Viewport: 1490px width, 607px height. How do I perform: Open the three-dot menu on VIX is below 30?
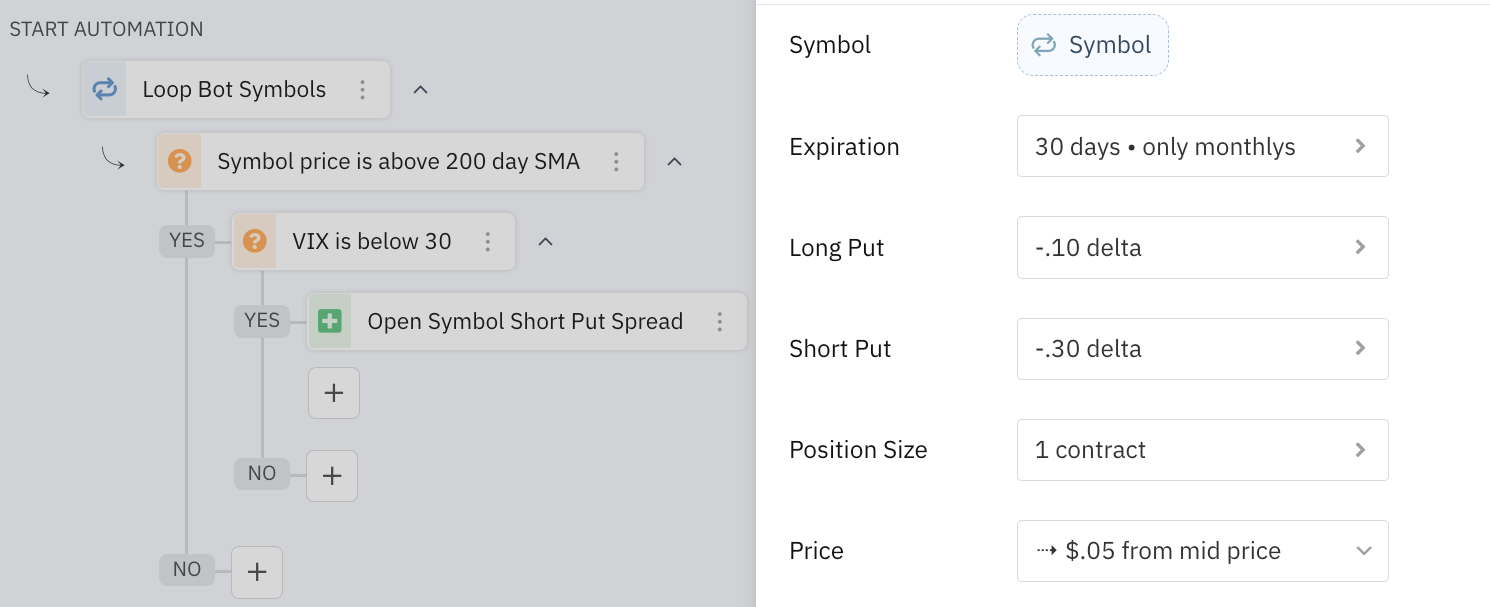pos(488,241)
